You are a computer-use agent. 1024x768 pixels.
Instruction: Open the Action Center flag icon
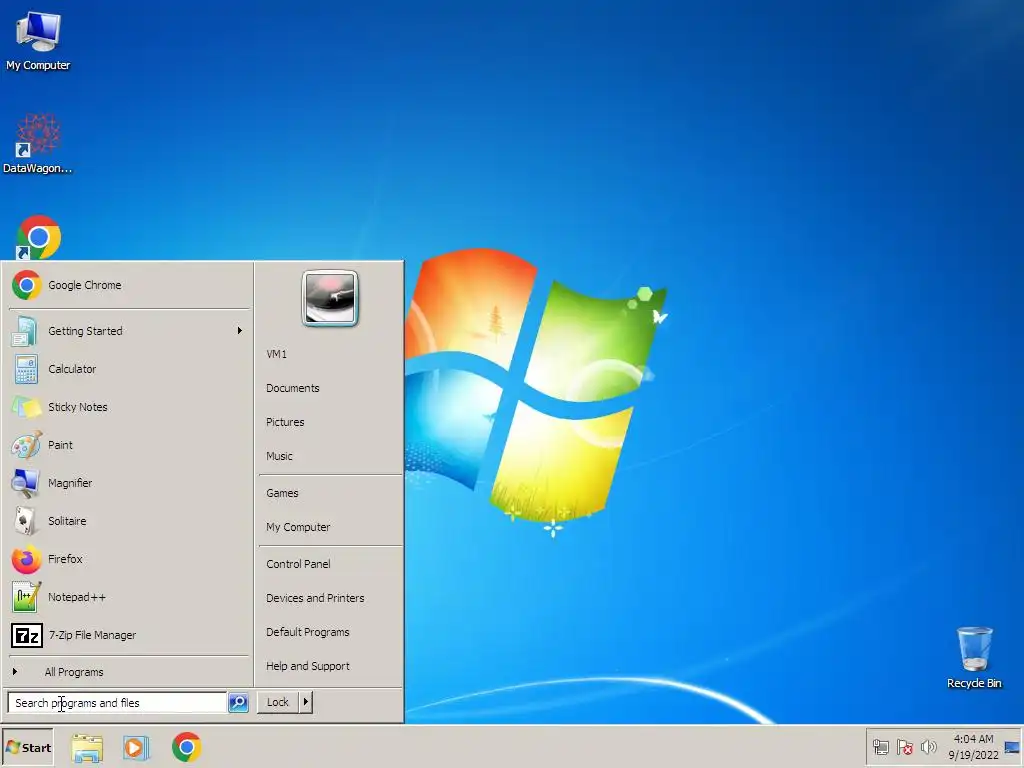point(904,747)
